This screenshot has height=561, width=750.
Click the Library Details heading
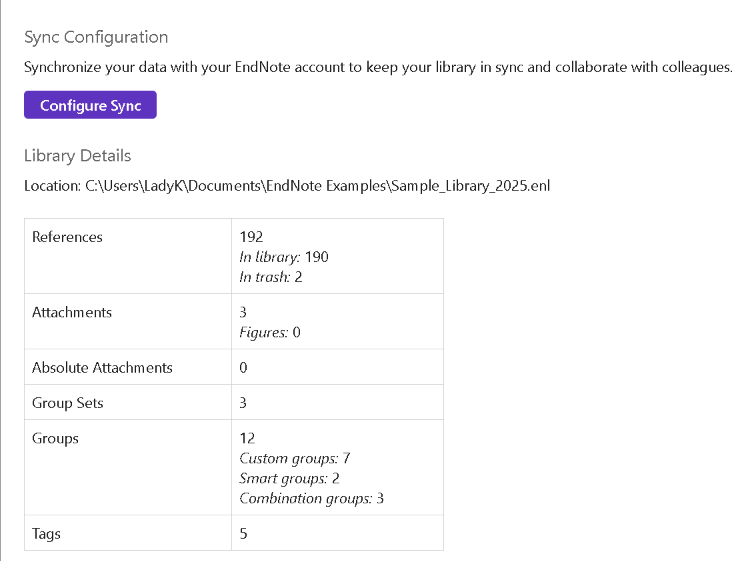coord(77,156)
